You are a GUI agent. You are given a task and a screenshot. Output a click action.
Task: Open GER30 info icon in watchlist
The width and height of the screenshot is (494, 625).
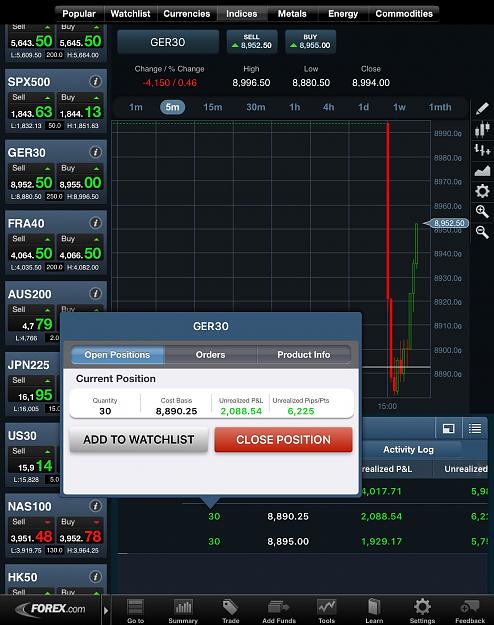(x=95, y=152)
